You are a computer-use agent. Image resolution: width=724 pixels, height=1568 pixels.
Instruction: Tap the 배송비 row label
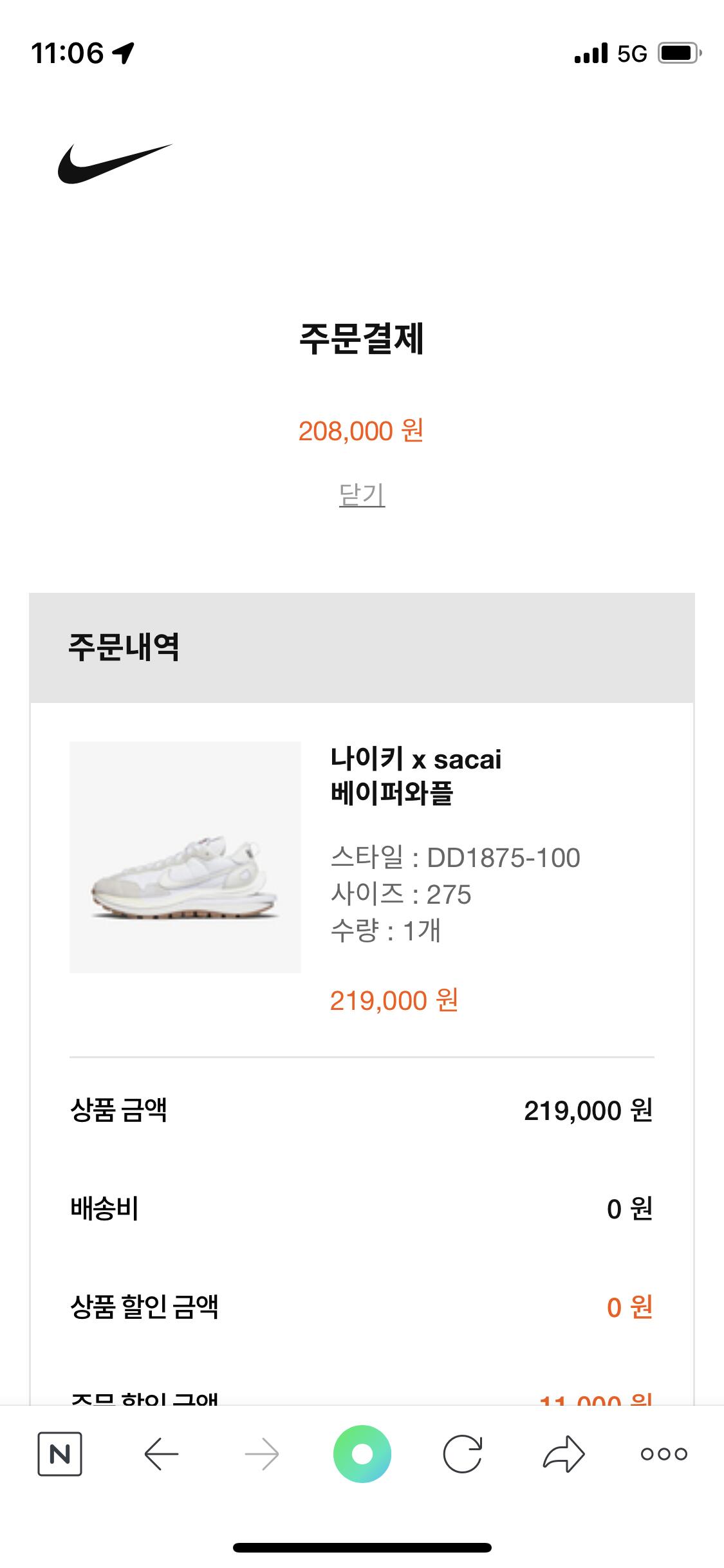tap(105, 1208)
